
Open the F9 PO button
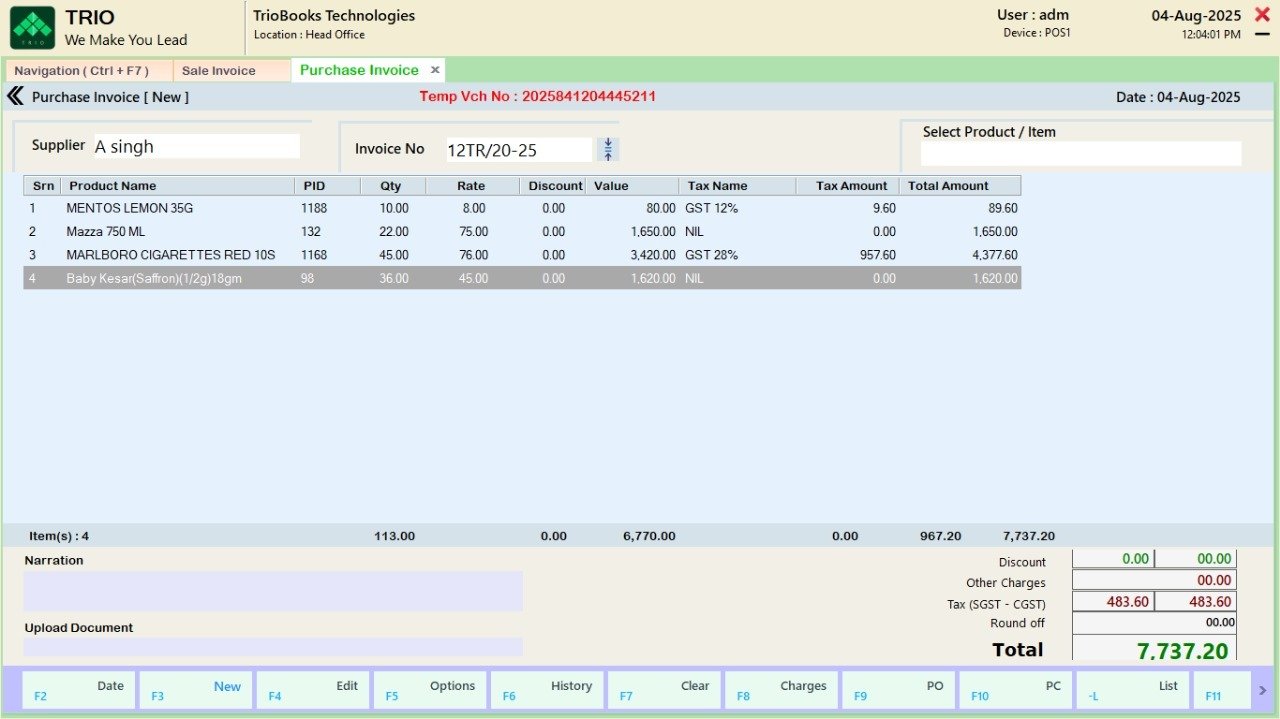point(898,690)
